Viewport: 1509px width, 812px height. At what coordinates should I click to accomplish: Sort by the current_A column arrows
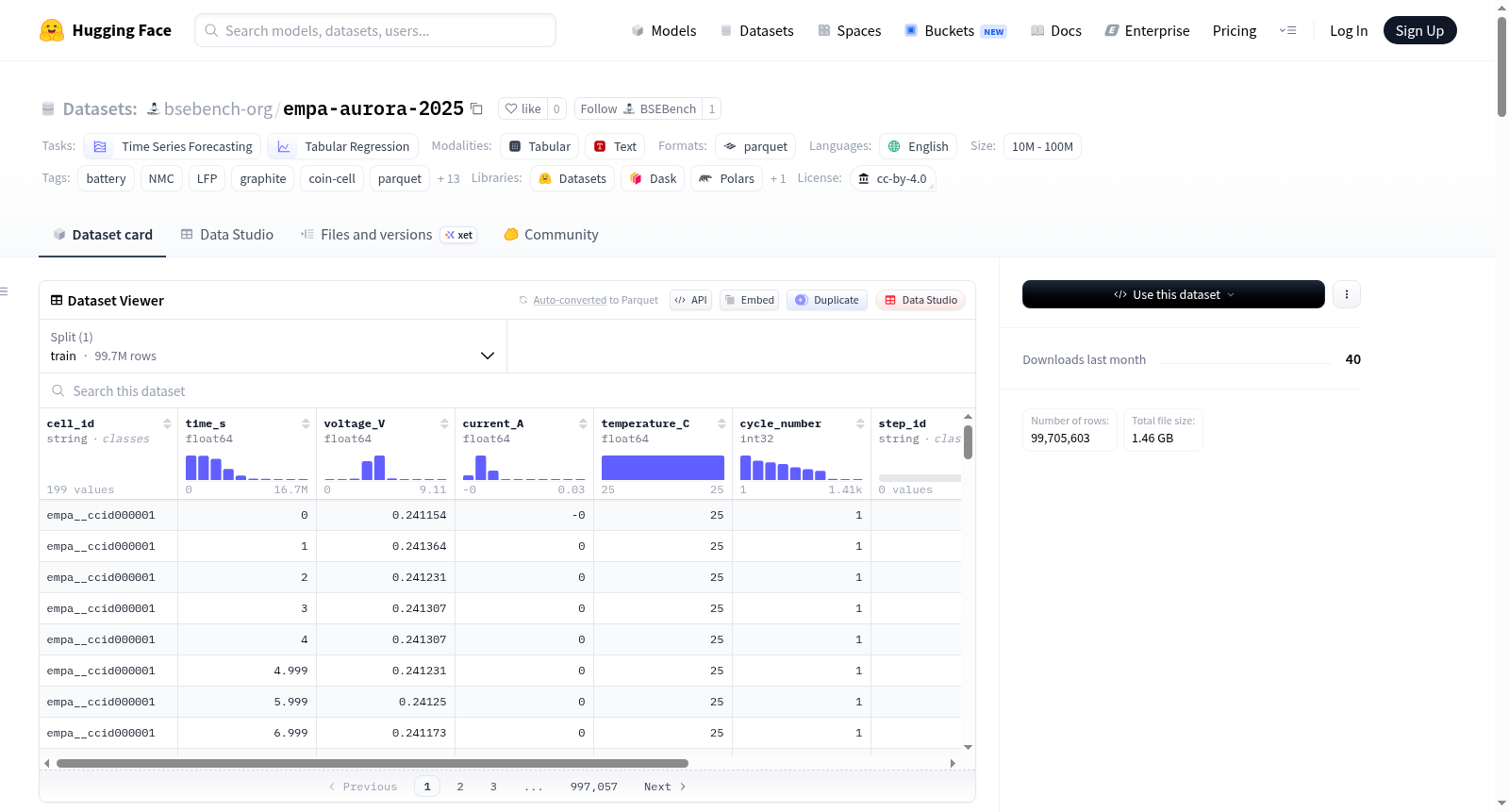click(x=583, y=423)
